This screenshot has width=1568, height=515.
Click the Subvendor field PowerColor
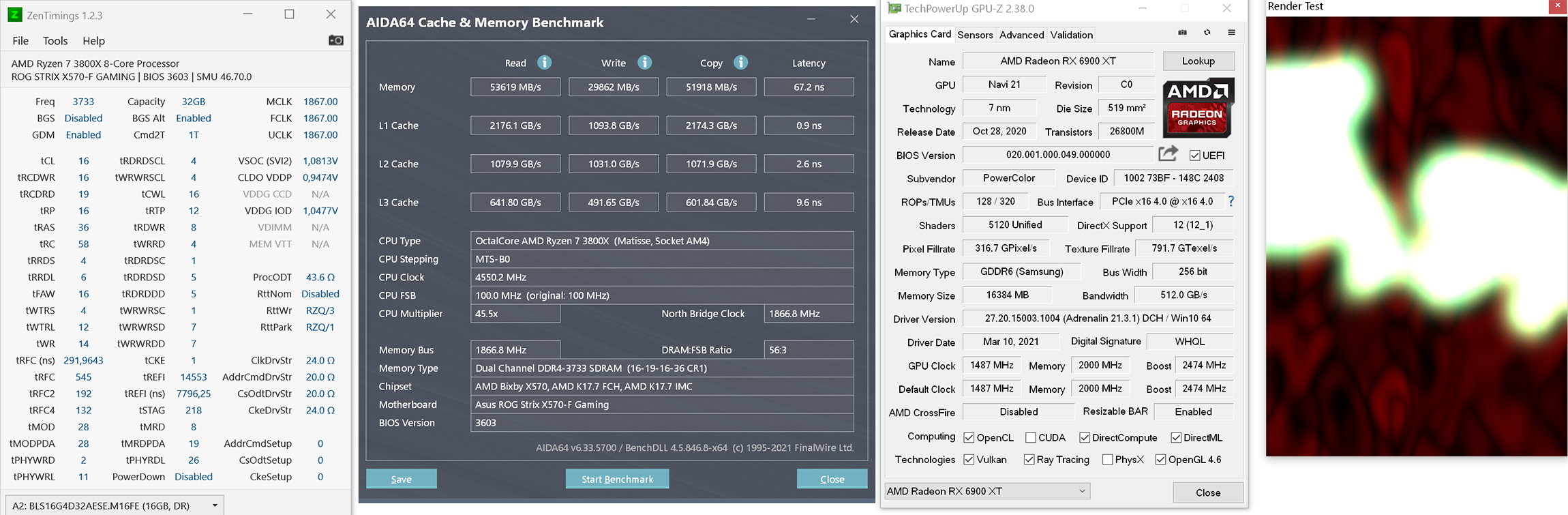click(1009, 178)
